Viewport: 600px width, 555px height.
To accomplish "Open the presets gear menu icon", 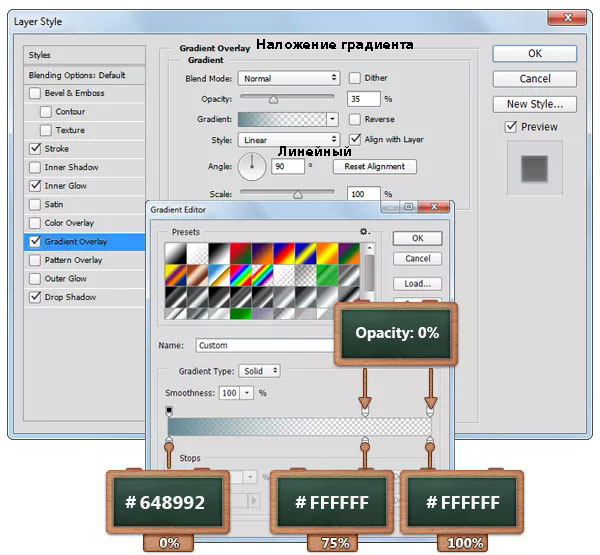I will coord(364,232).
